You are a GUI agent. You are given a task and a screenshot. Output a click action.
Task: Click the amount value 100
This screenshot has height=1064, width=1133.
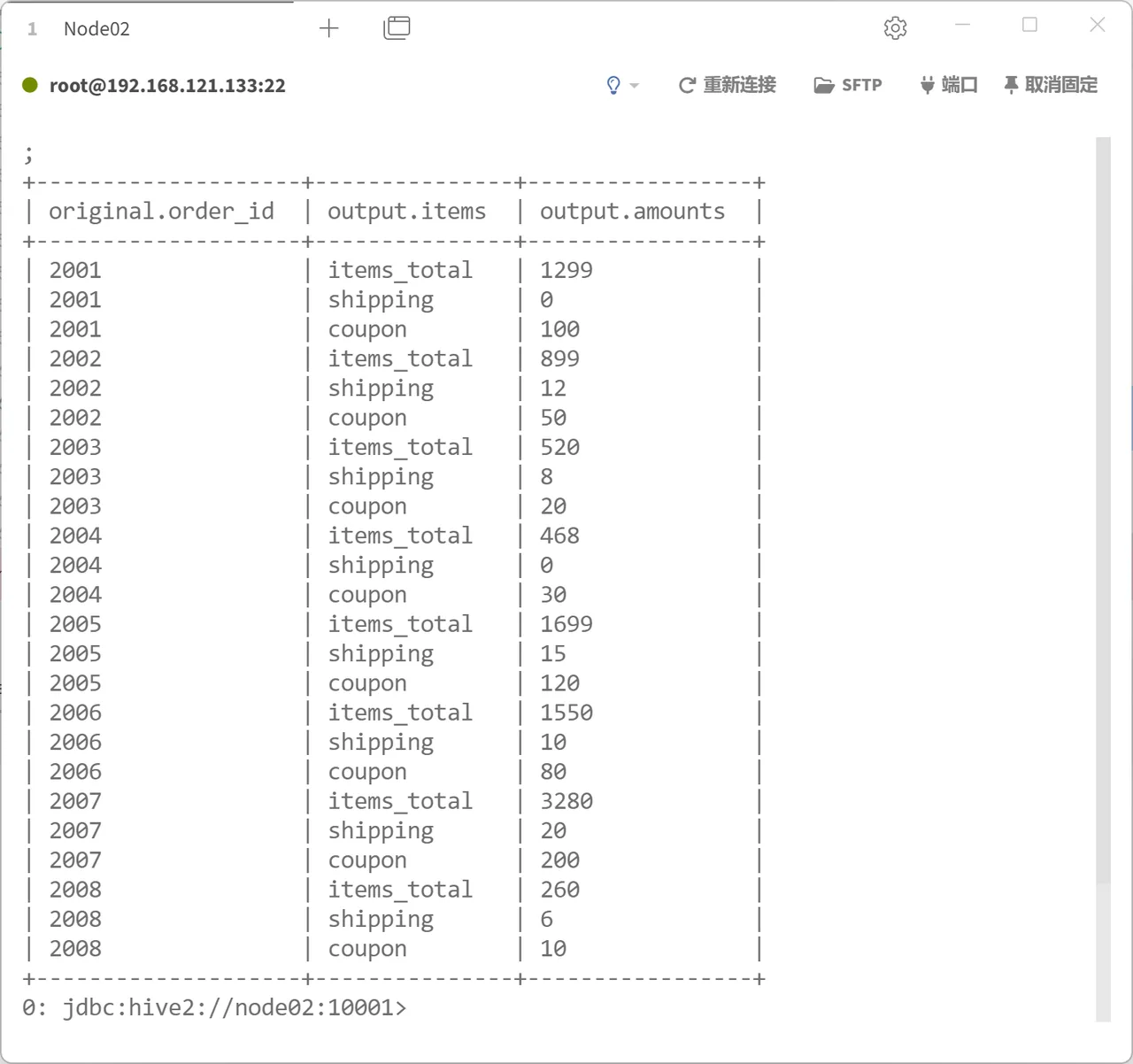(x=559, y=329)
